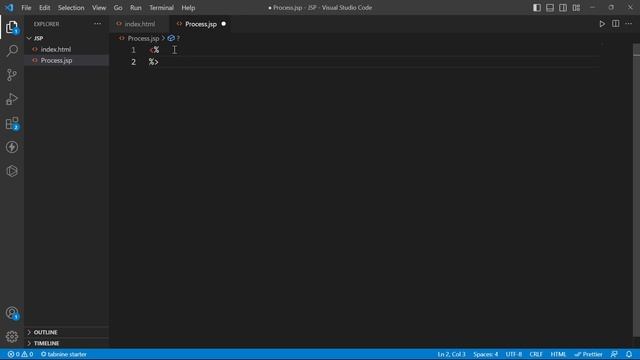This screenshot has width=640, height=360.
Task: Expand the OUTLINE section
Action: [45, 332]
